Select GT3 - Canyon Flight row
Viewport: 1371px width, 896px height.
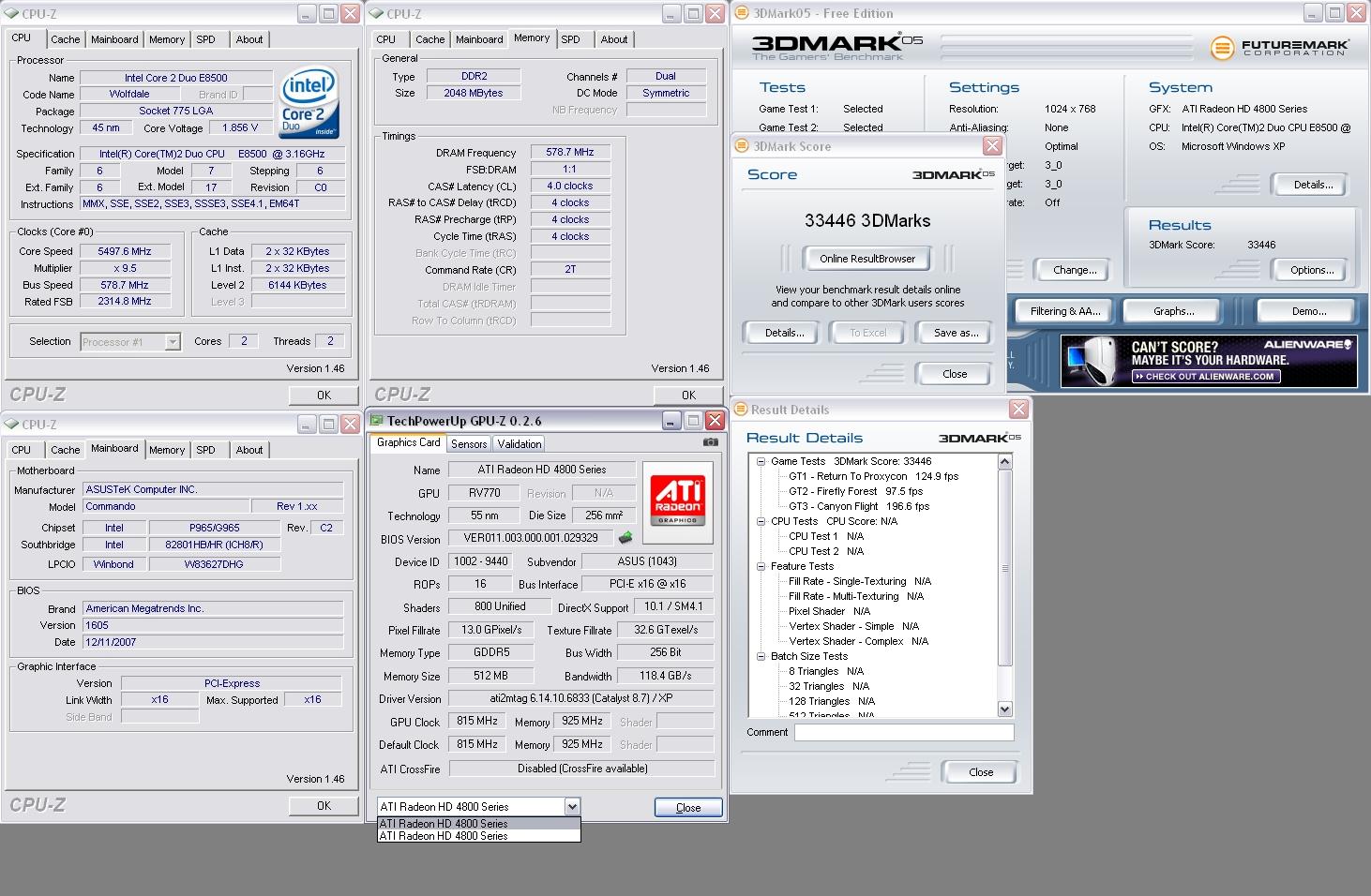[858, 506]
